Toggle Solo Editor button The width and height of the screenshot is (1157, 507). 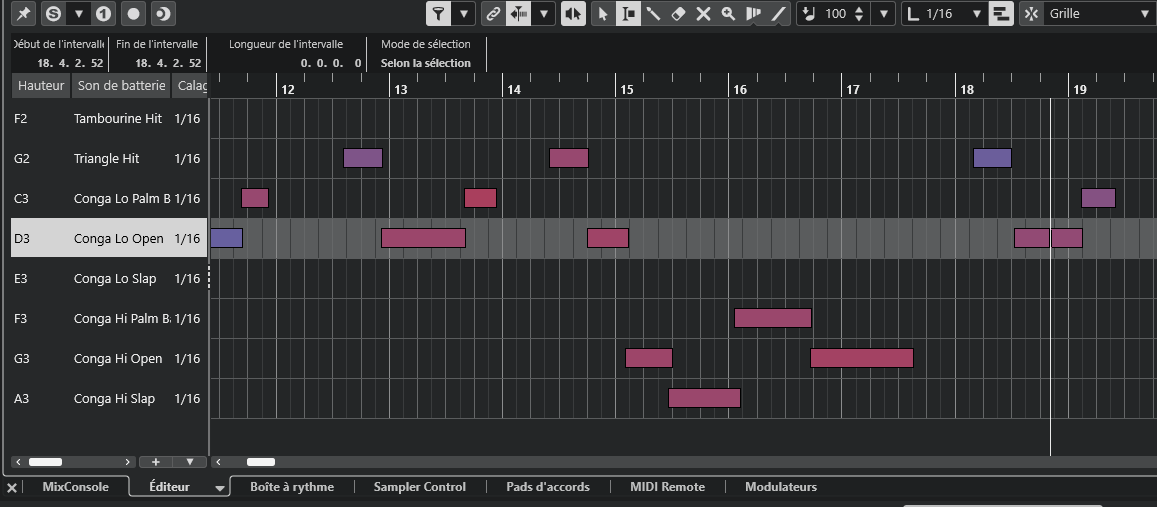(x=52, y=14)
